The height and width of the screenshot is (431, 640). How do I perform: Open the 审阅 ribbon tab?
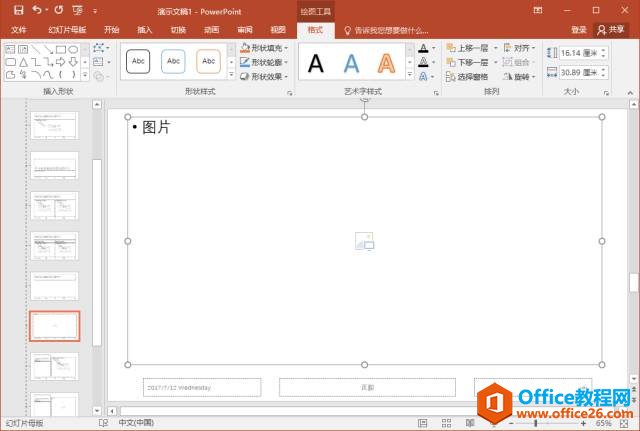(x=245, y=30)
